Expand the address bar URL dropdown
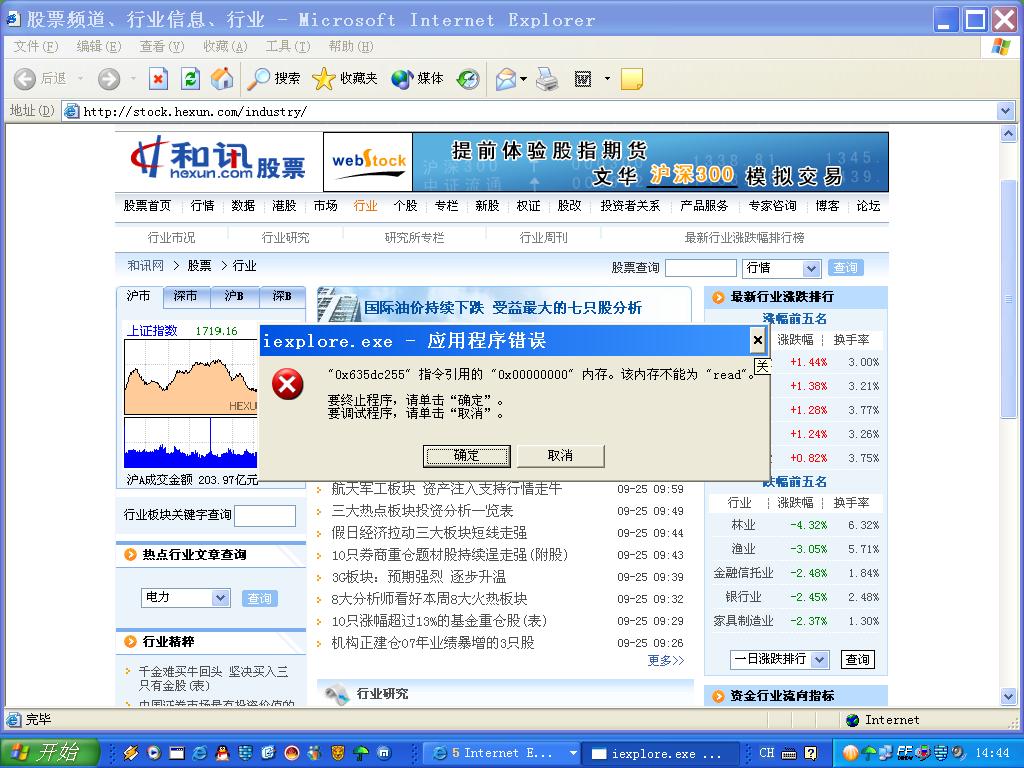The height and width of the screenshot is (768, 1024). coord(1006,112)
